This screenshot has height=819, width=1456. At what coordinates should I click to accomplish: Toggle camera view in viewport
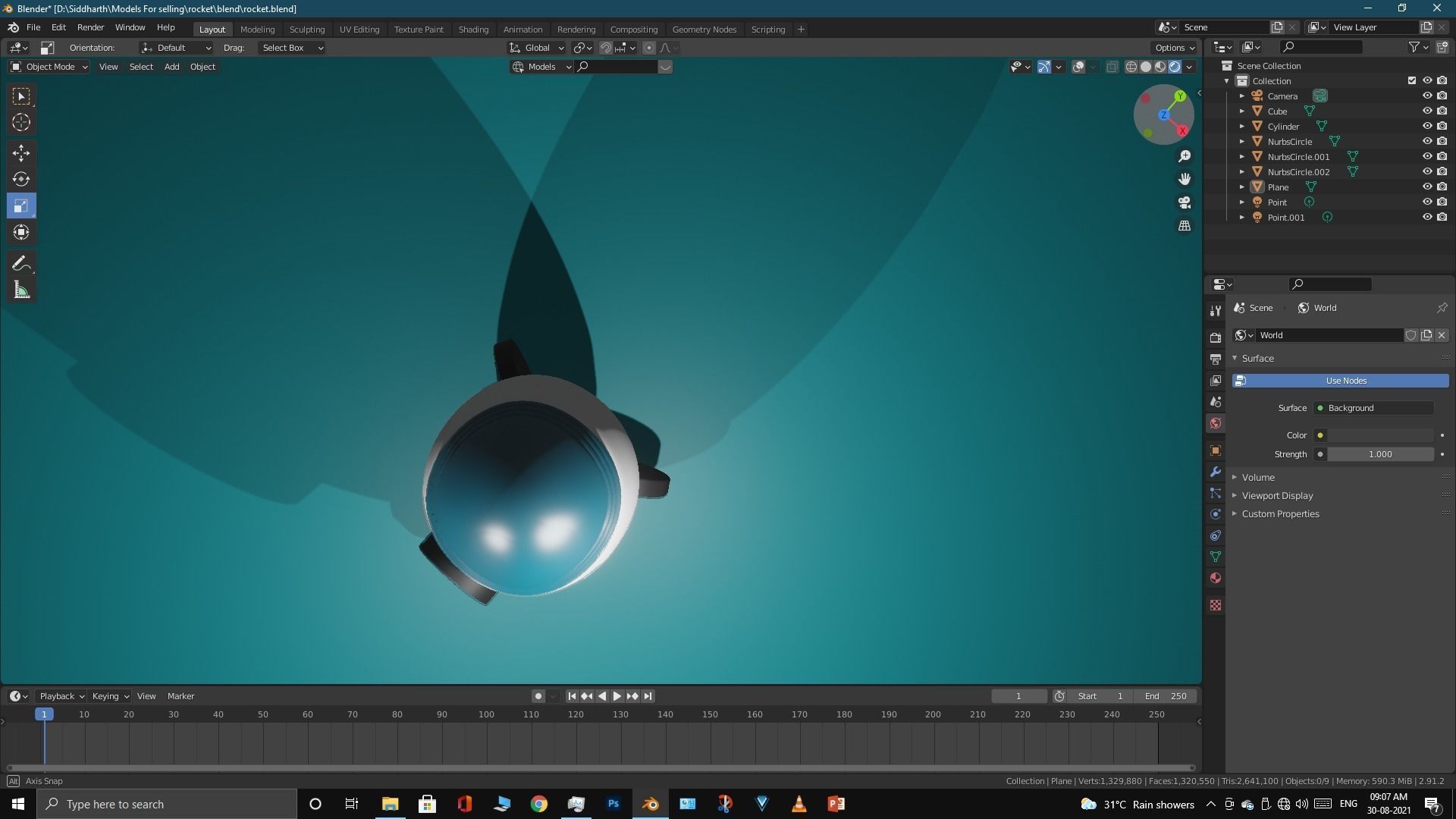[x=1185, y=202]
